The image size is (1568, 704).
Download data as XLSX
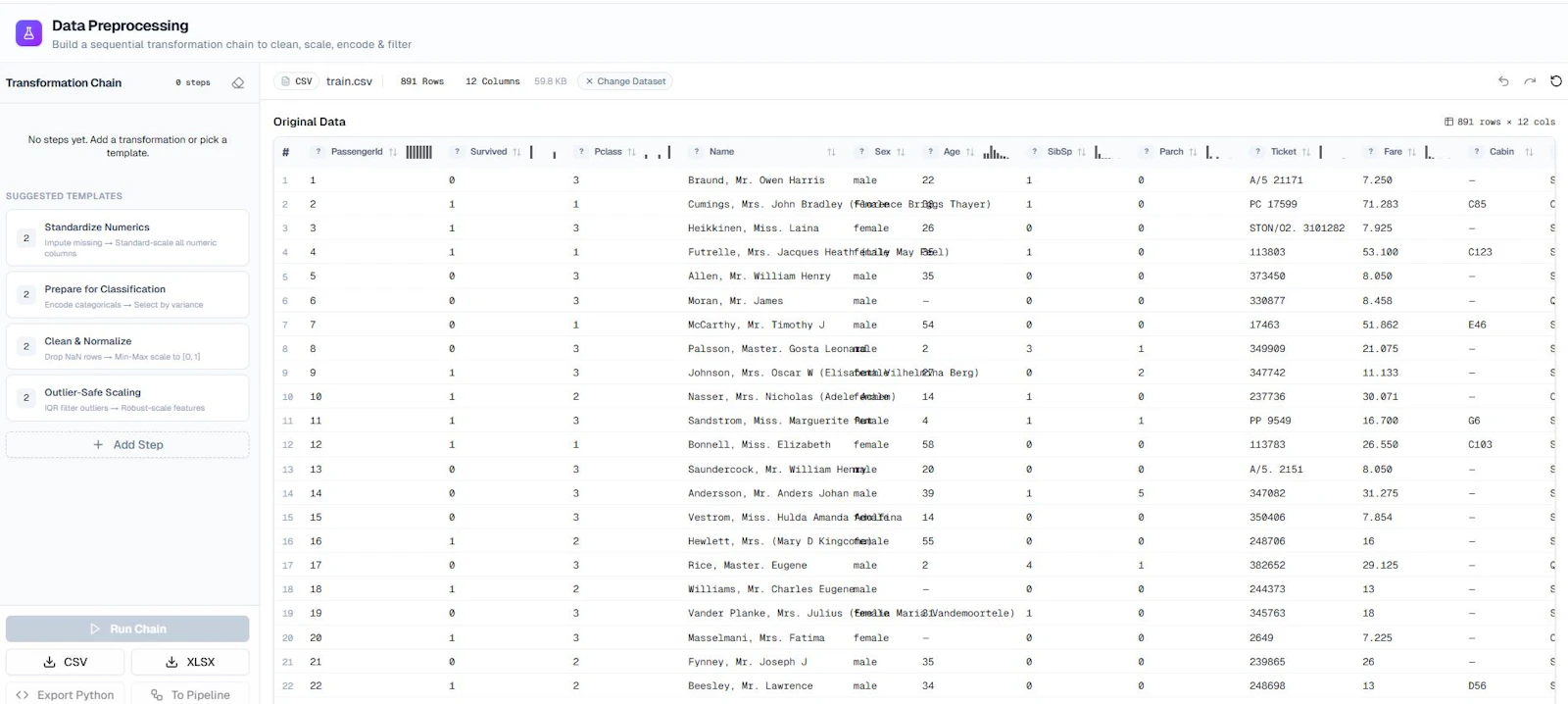pos(190,662)
